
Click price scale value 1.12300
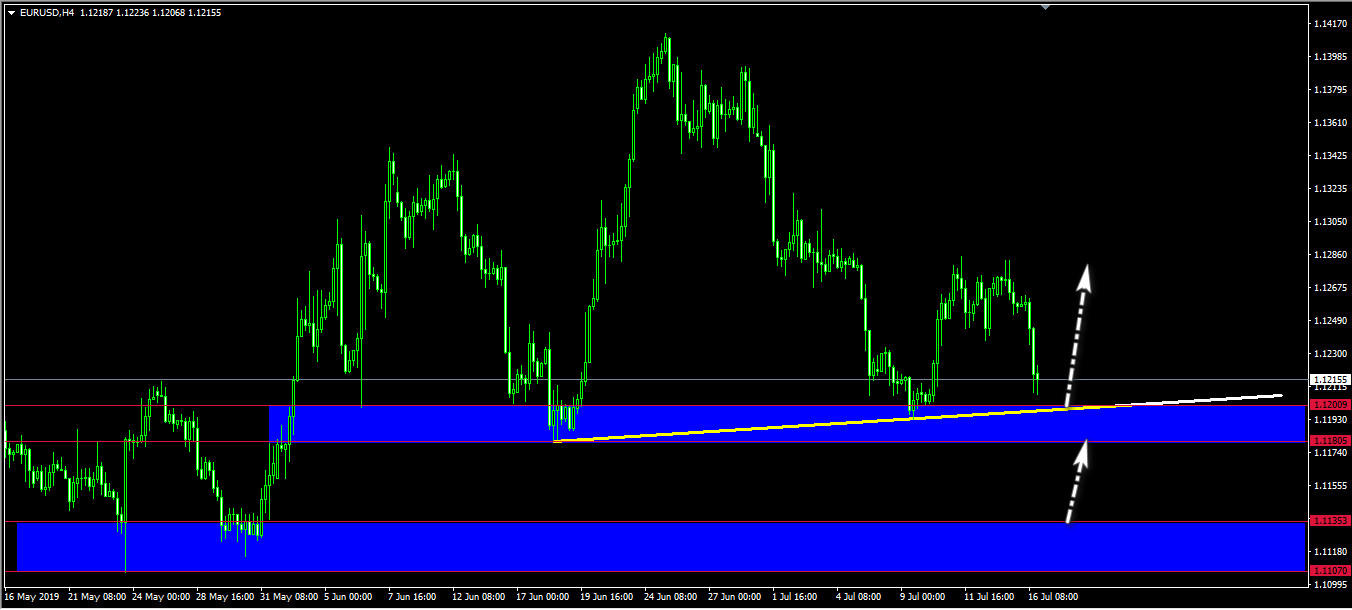[1332, 354]
